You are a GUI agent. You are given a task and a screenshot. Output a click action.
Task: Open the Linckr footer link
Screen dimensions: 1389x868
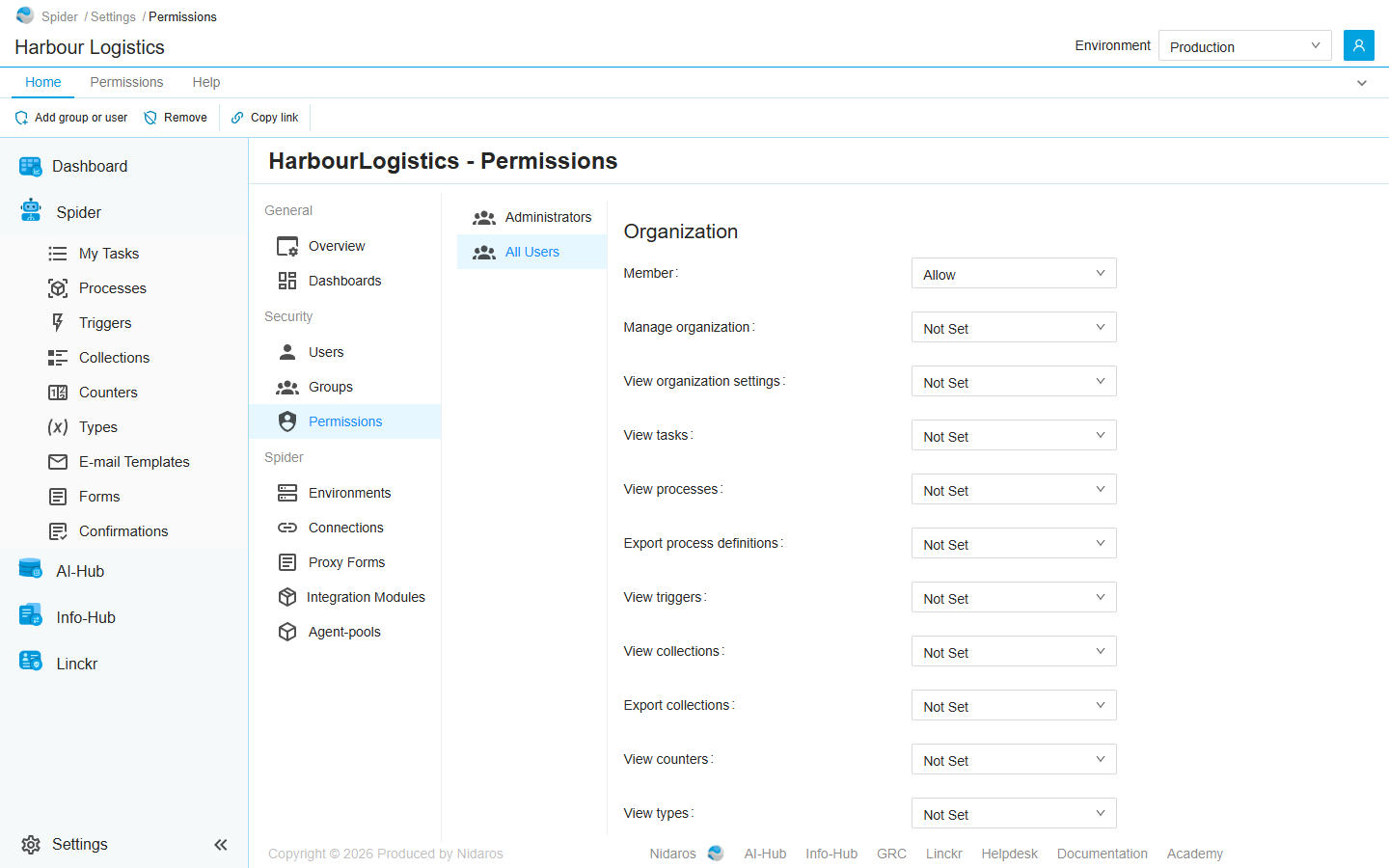[943, 854]
